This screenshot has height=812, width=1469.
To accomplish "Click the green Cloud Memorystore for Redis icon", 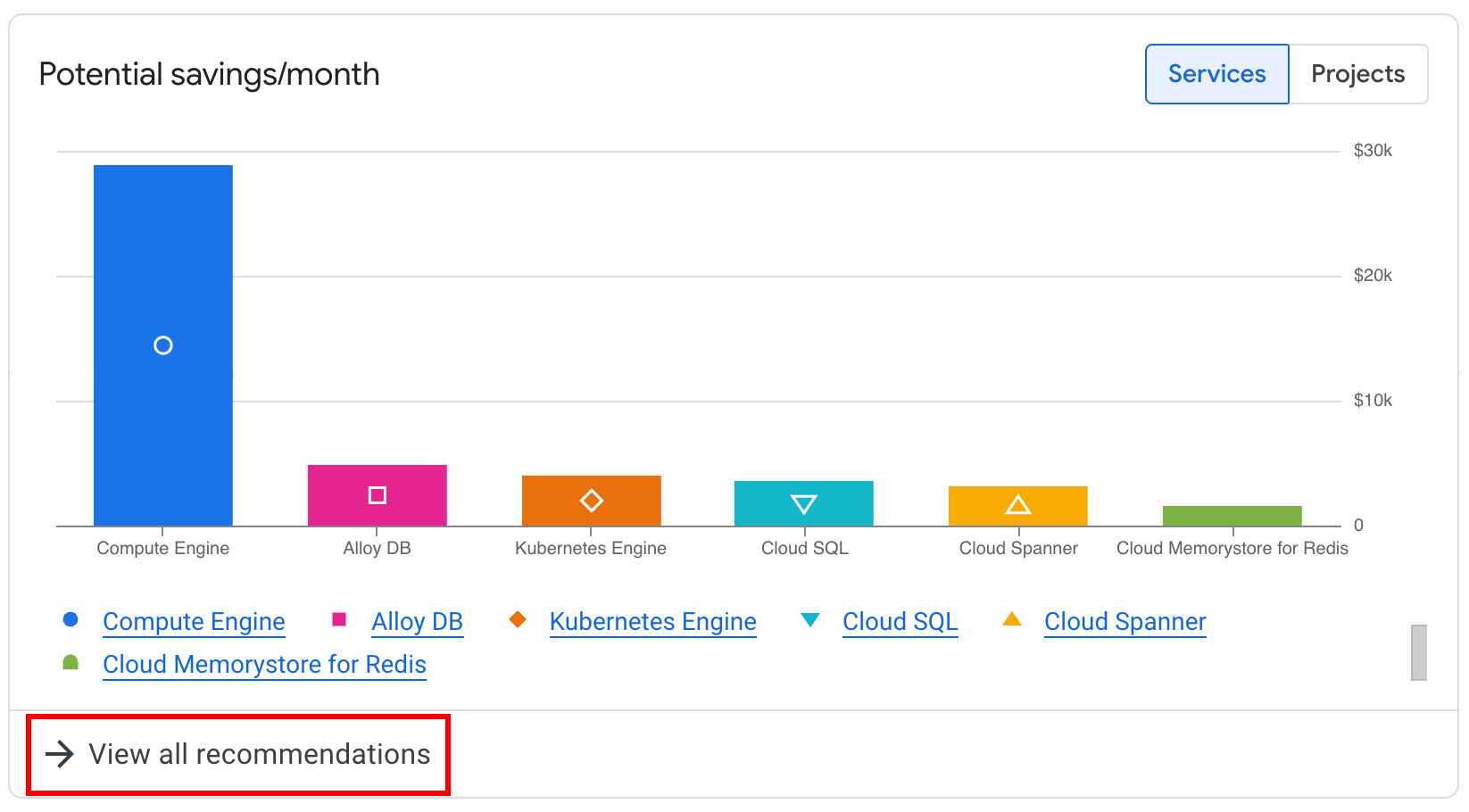I will pyautogui.click(x=71, y=661).
